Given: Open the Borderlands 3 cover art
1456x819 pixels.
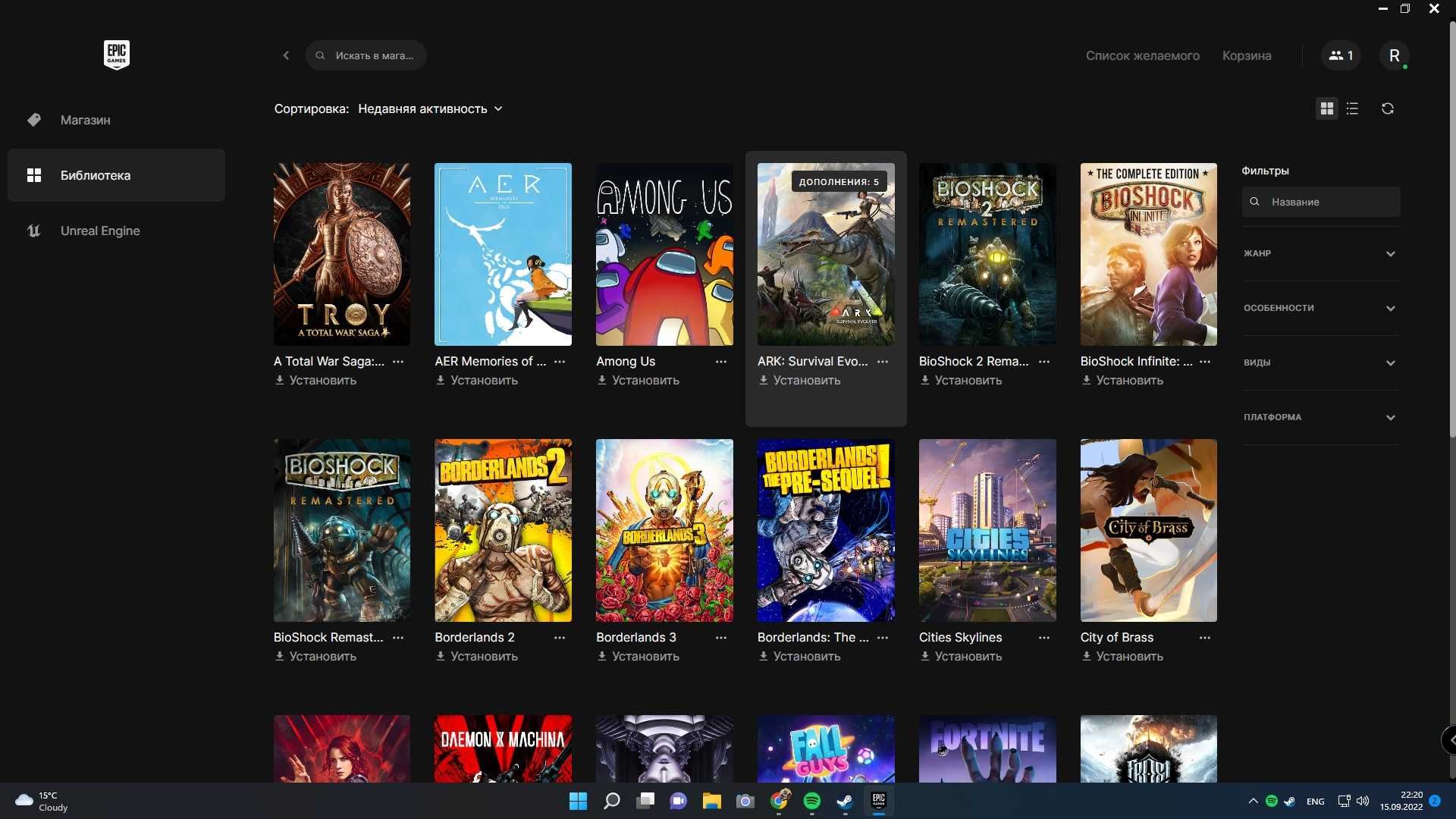Looking at the screenshot, I should coord(664,531).
